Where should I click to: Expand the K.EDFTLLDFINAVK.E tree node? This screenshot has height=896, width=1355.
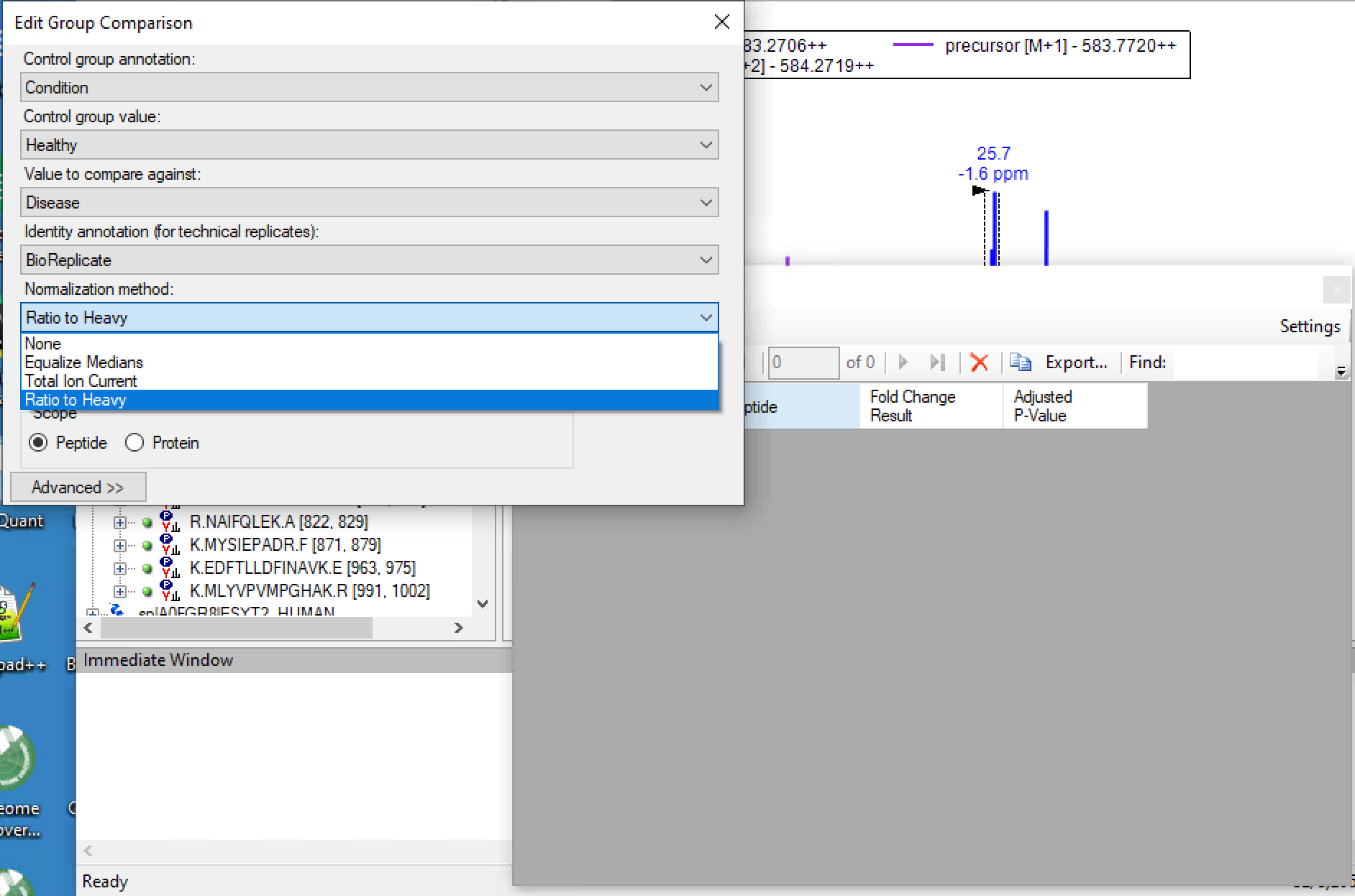tap(120, 568)
